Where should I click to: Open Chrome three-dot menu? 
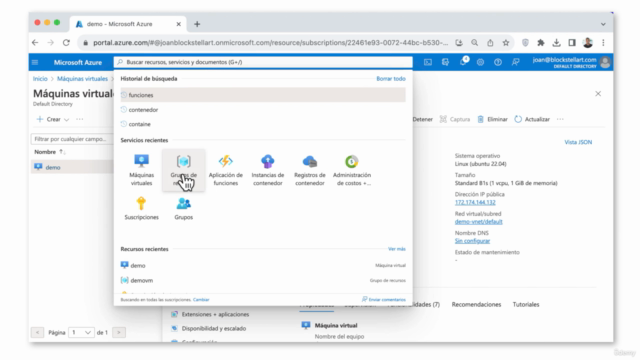tap(603, 42)
